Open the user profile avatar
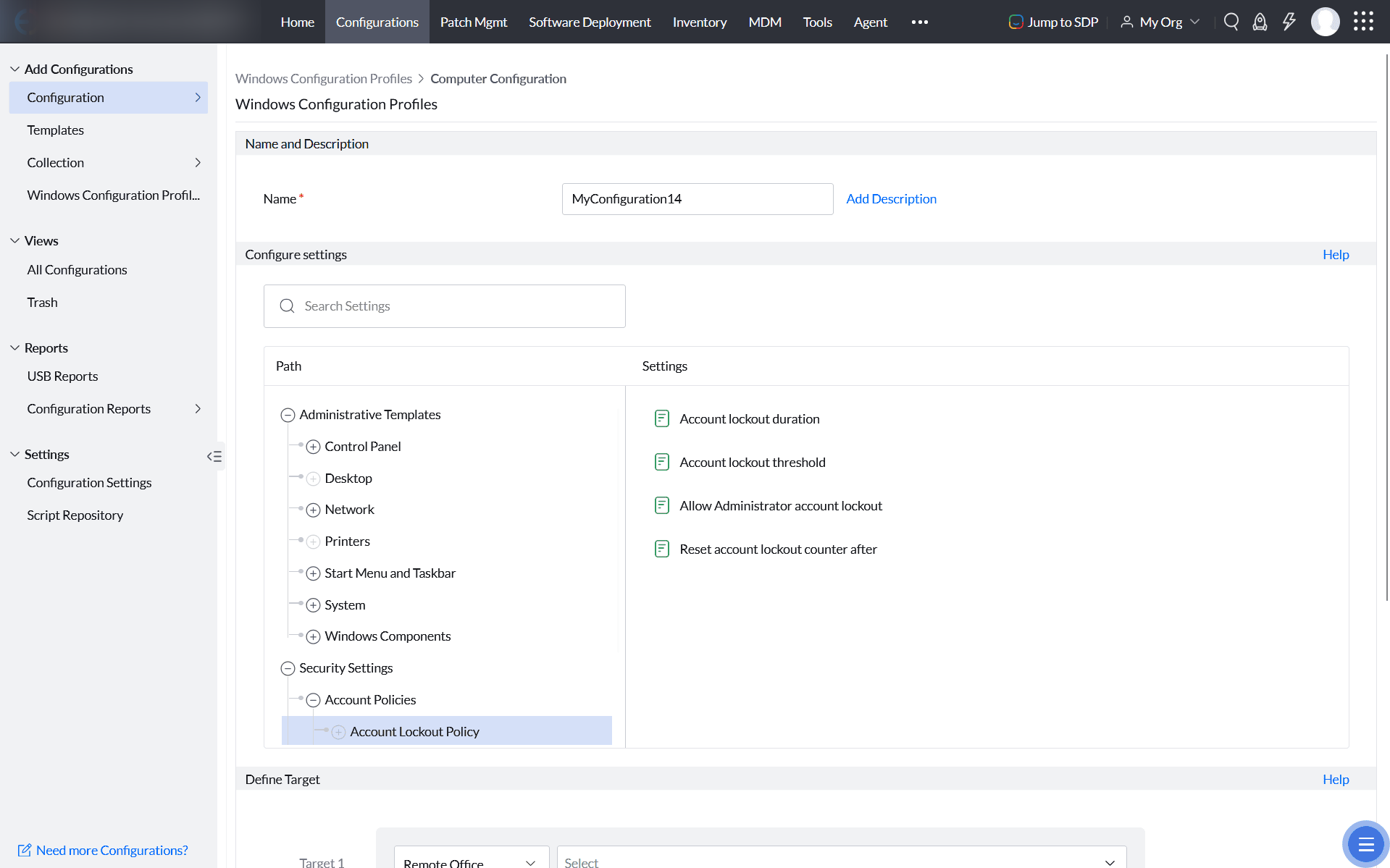This screenshot has height=868, width=1390. coord(1325,22)
